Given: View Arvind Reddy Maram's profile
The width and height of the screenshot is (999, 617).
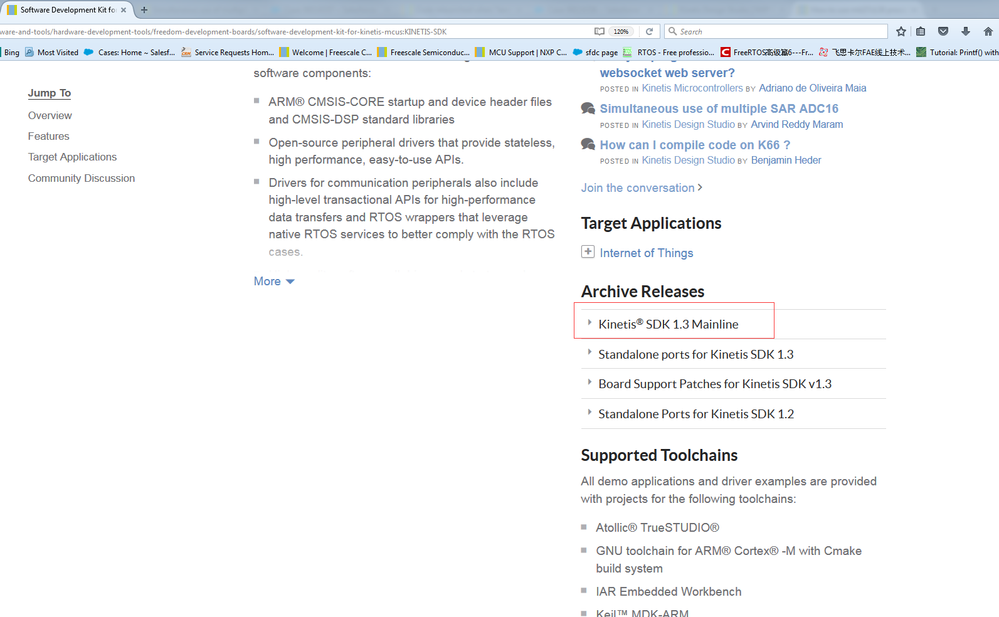Looking at the screenshot, I should [796, 124].
